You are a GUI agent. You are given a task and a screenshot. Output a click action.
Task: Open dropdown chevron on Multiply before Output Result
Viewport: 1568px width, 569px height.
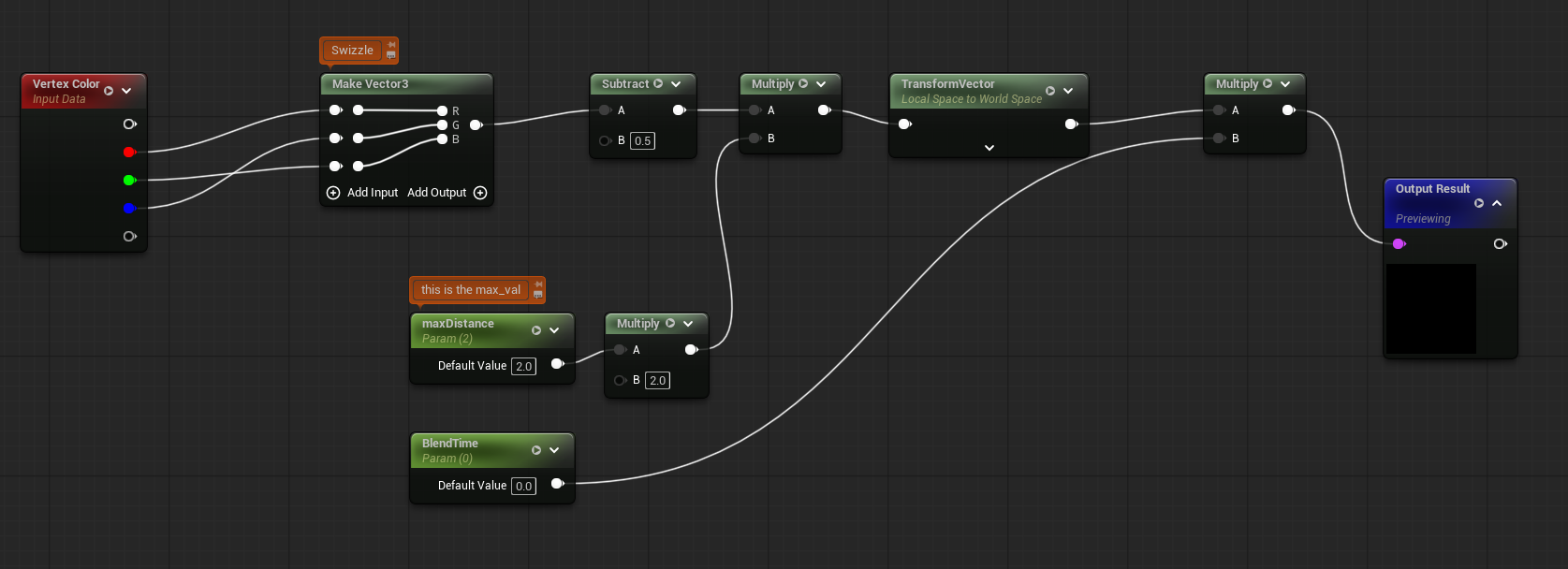point(1285,83)
